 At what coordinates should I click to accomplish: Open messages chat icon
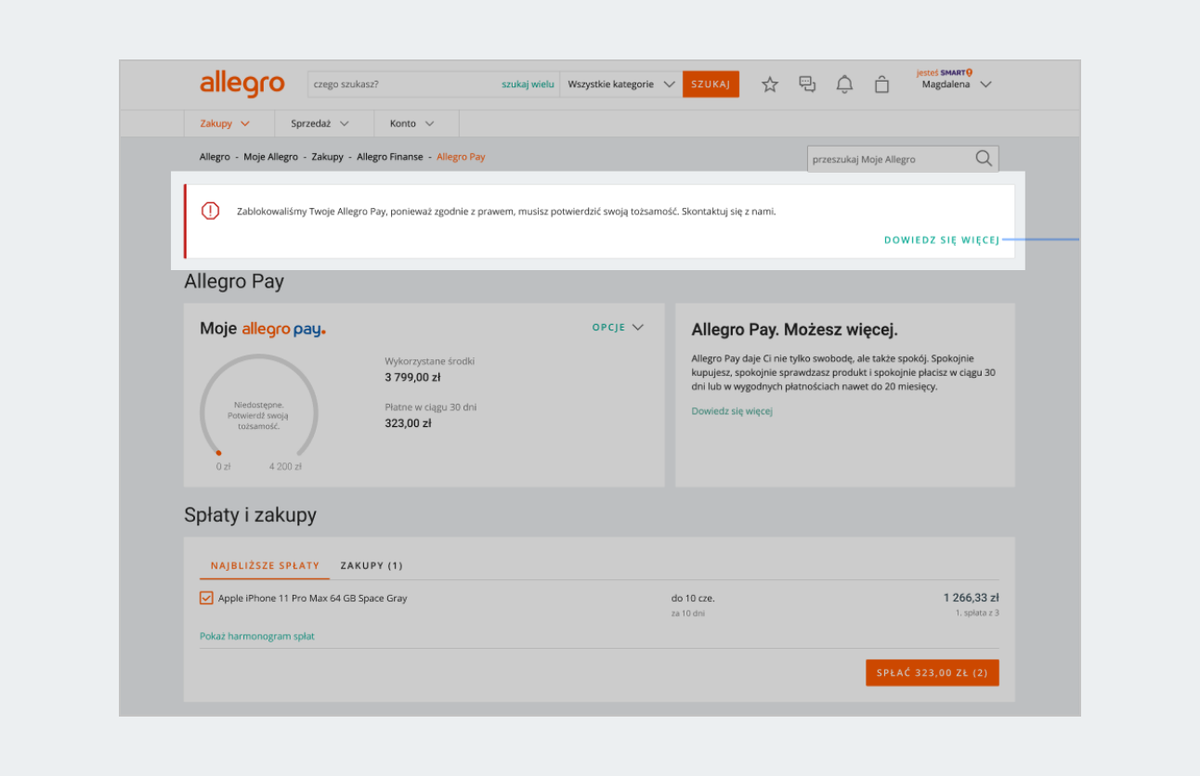click(808, 84)
